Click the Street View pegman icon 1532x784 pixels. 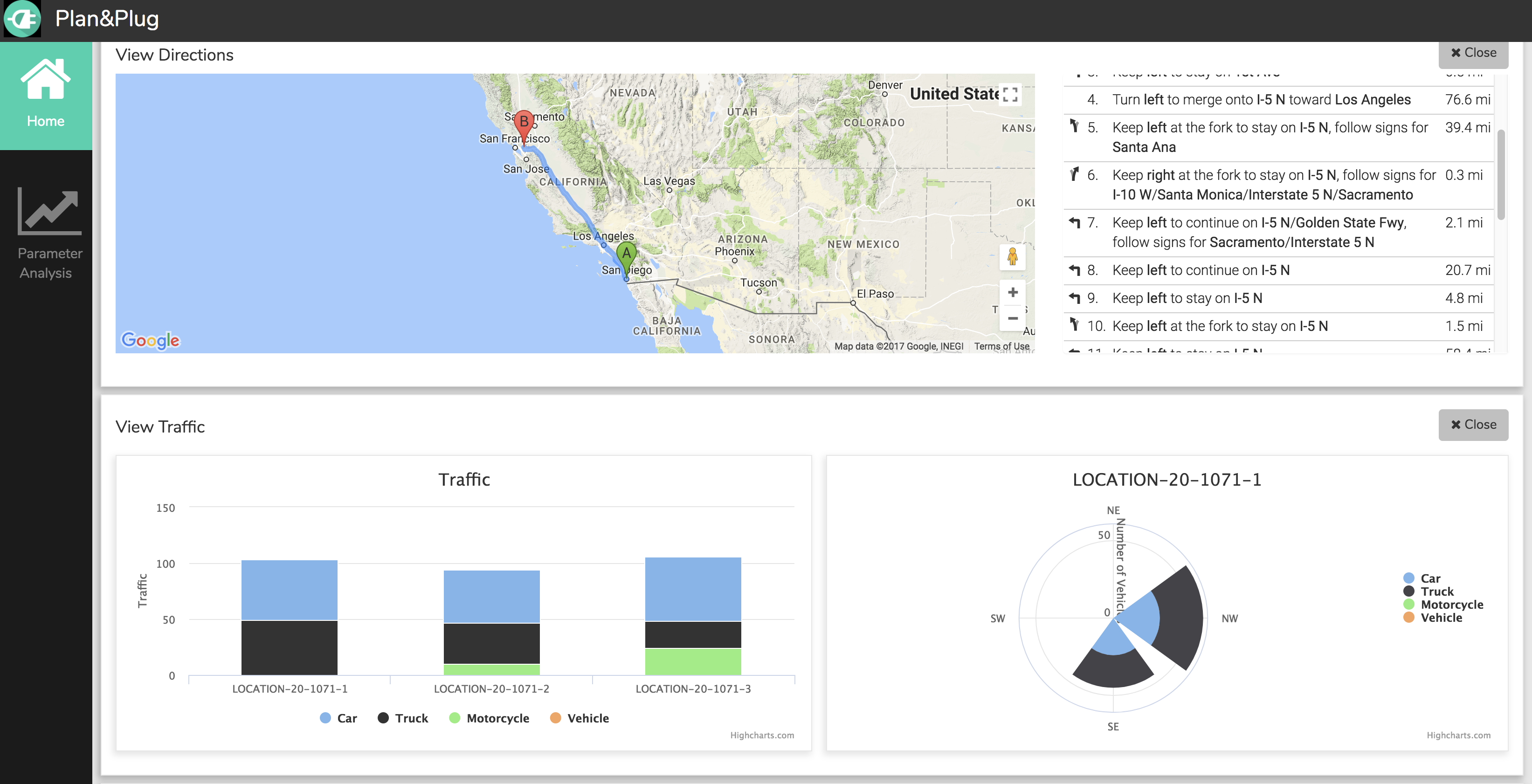[x=1012, y=257]
